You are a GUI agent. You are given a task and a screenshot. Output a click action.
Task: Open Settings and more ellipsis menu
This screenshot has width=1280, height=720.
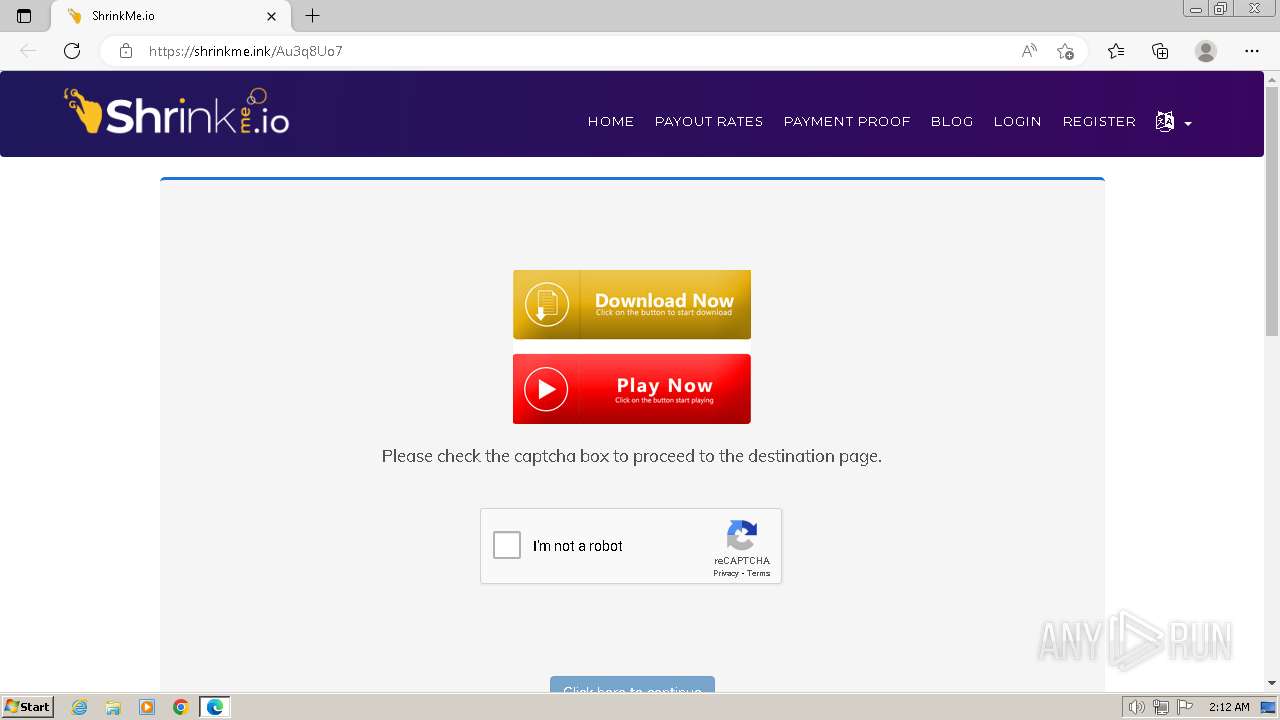point(1252,51)
